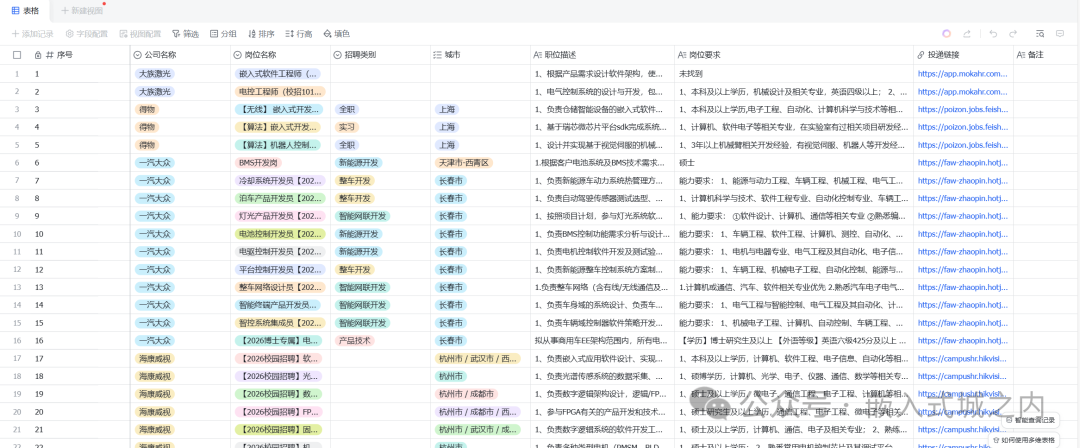Image resolution: width=1080 pixels, height=448 pixels.
Task: Open the 公司名称 column header menu
Action: point(180,55)
